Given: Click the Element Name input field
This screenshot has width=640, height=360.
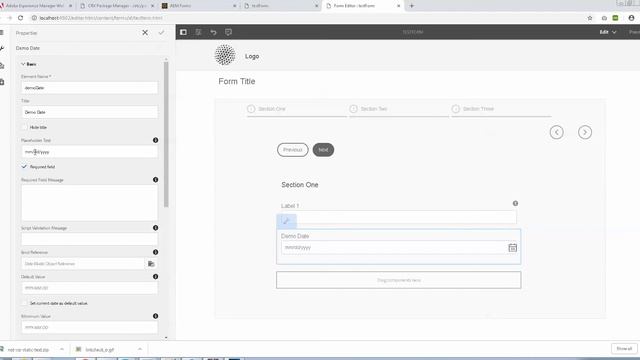Looking at the screenshot, I should pos(89,88).
